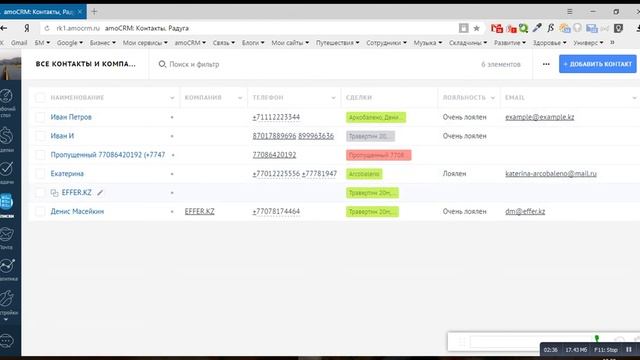Click email katerina-arcobaleno@mail.ru
Image resolution: width=640 pixels, height=360 pixels.
pyautogui.click(x=551, y=174)
